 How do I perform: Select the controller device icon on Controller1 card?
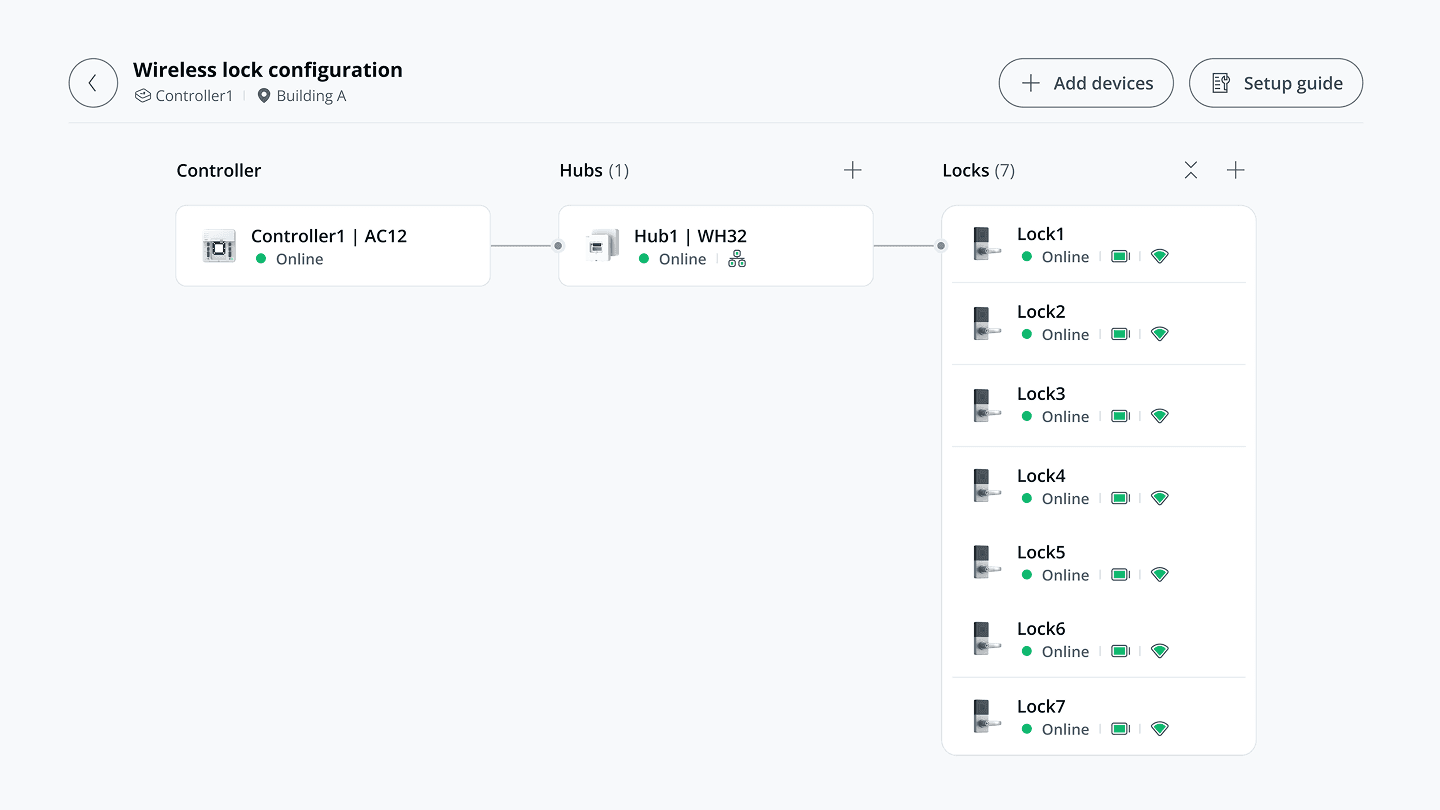(x=218, y=245)
